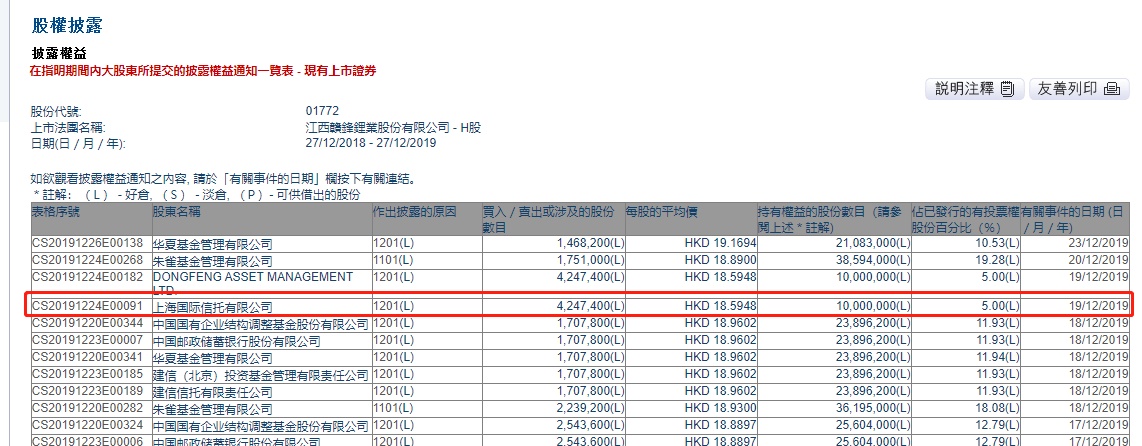Viewport: 1142px width, 446px height.
Task: Open event date link in DONGFENG ASSET MANAGEMENT row
Action: pyautogui.click(x=1100, y=277)
